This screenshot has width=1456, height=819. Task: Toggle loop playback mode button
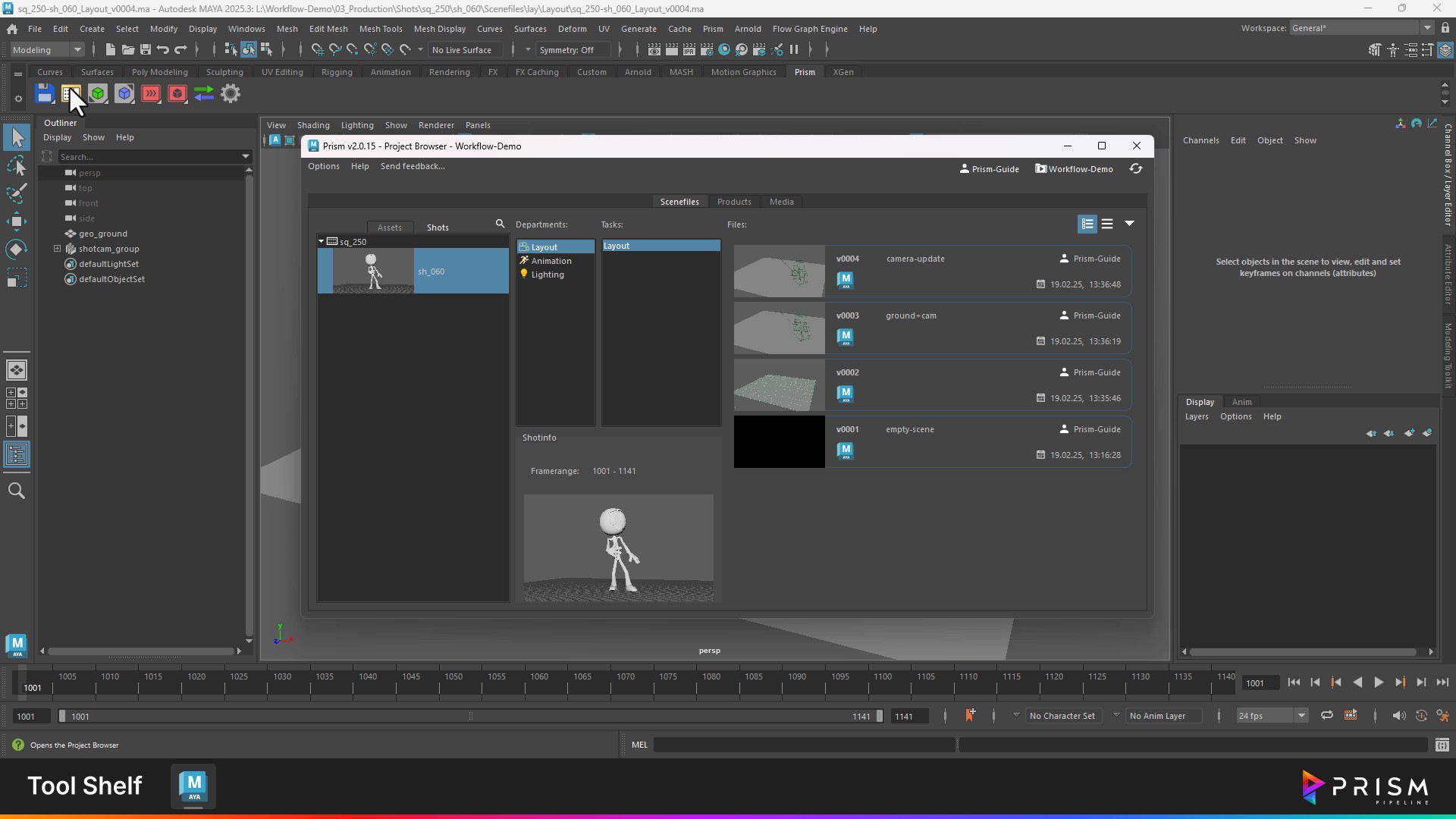click(1326, 715)
